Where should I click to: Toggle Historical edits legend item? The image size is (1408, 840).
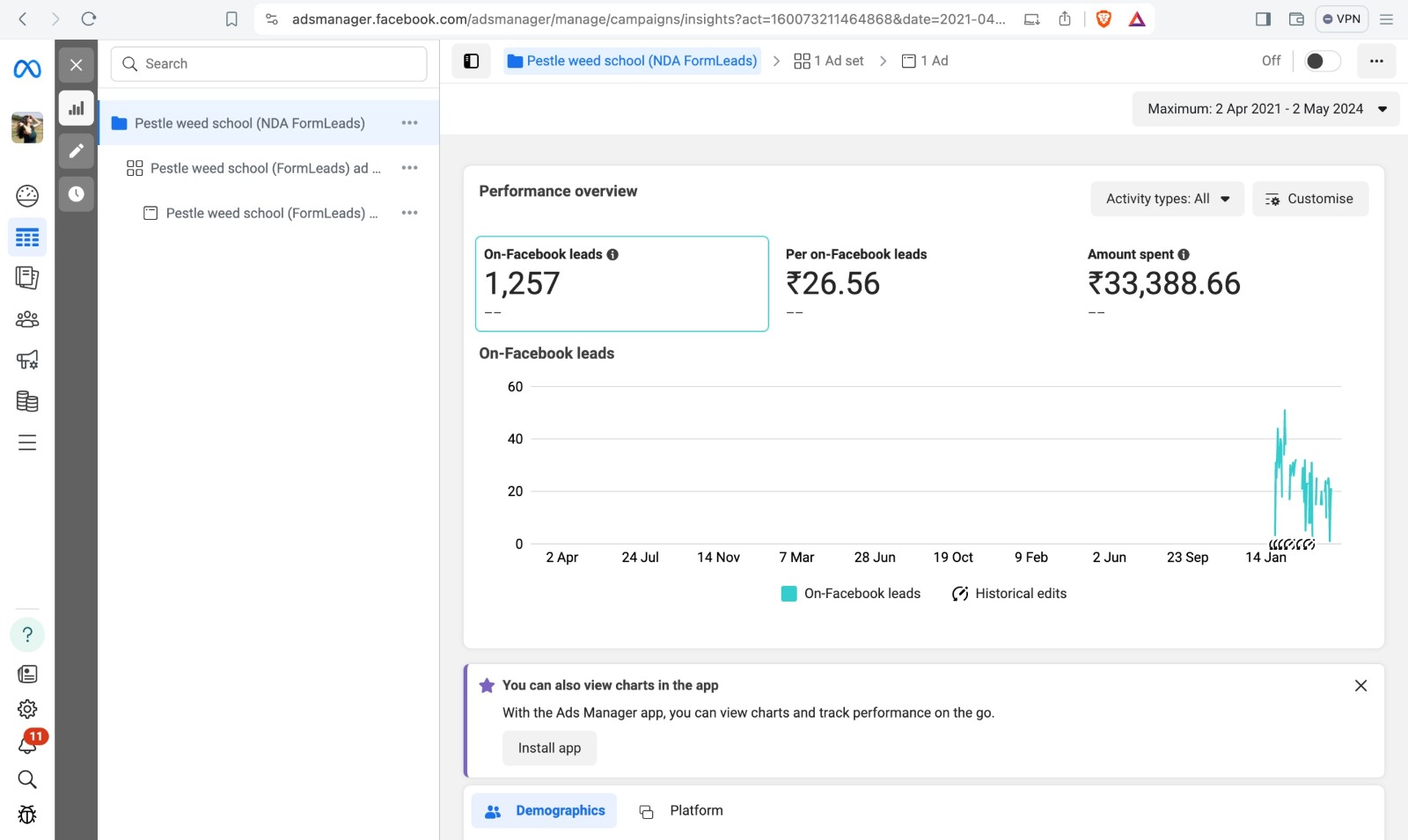(x=1009, y=594)
